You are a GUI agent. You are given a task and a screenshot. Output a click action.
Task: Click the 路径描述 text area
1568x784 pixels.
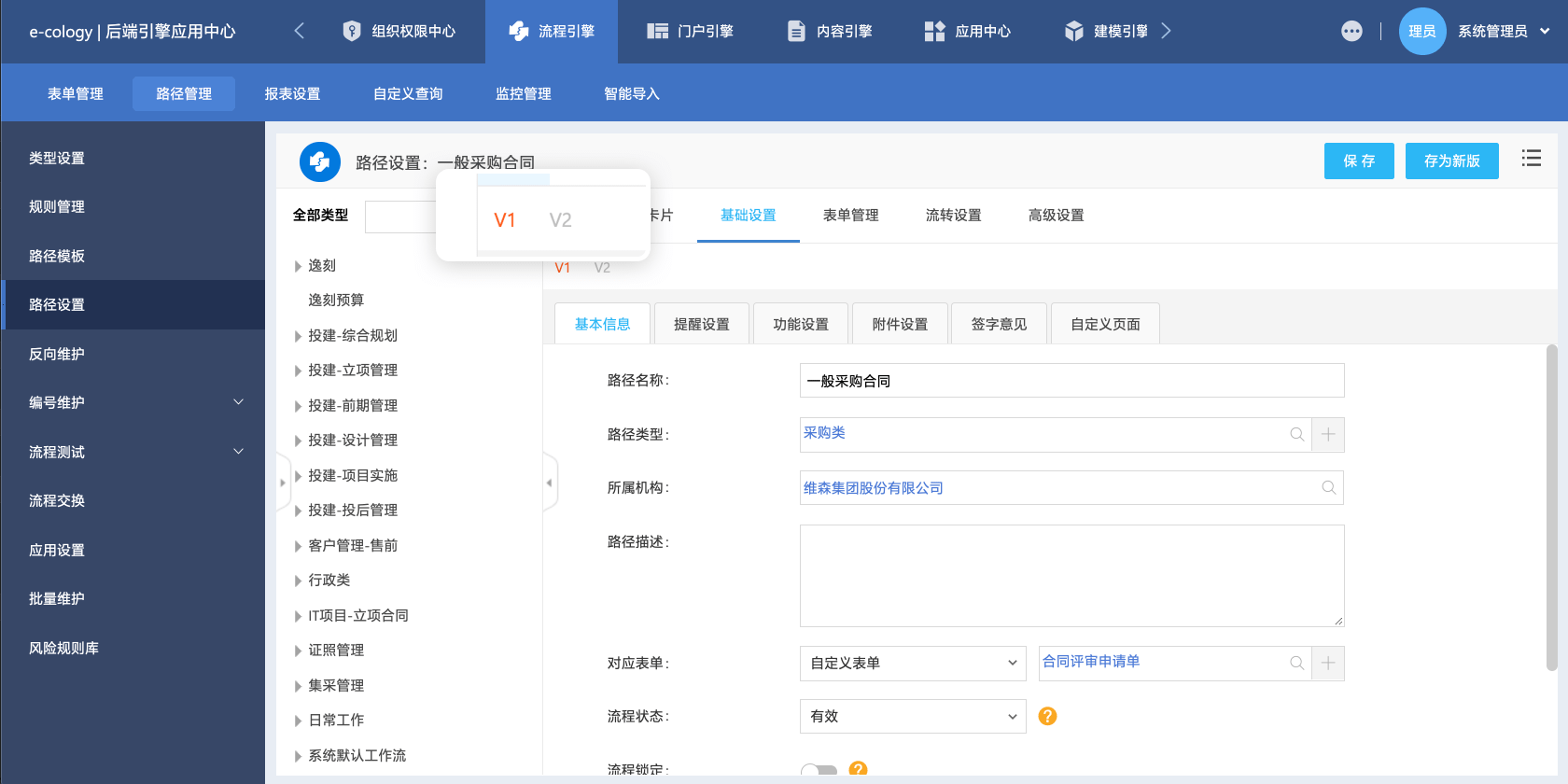1071,576
